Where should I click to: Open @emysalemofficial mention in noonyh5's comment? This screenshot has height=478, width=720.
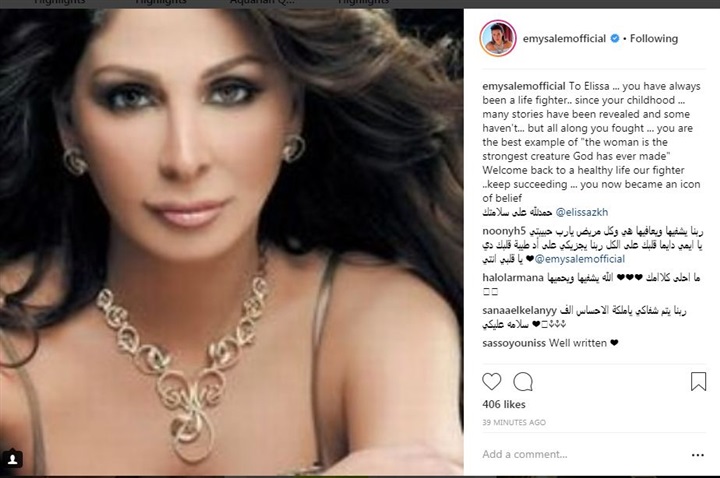[x=580, y=259]
